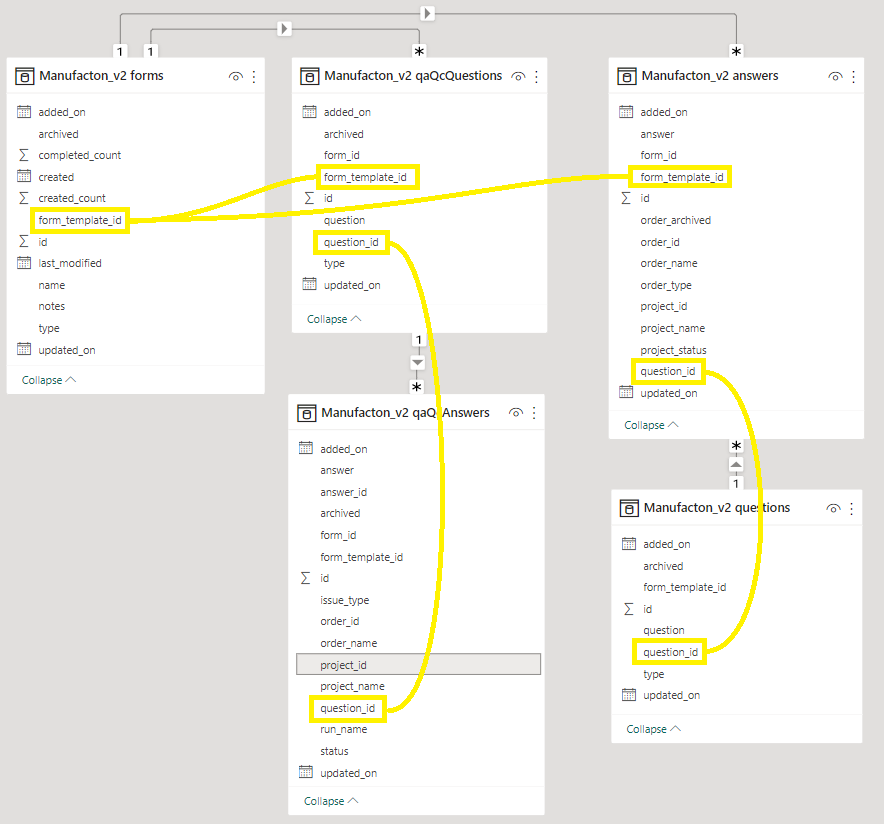884x824 pixels.
Task: Click direction arrow between qaQcQuestions and qaQcAnswers
Action: click(418, 362)
